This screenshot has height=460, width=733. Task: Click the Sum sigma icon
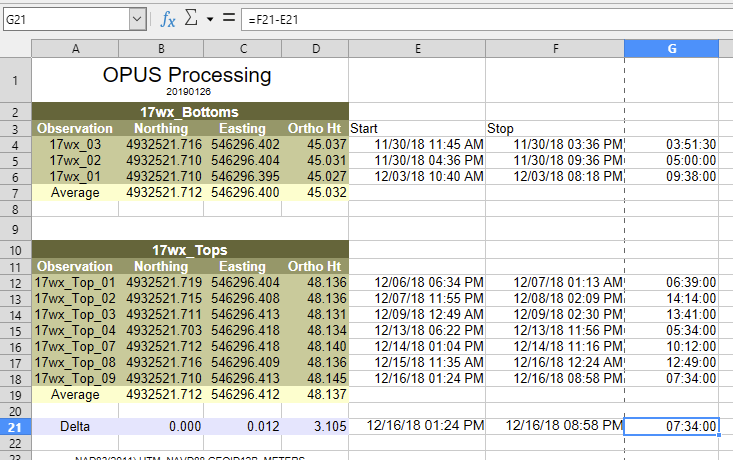coord(190,19)
